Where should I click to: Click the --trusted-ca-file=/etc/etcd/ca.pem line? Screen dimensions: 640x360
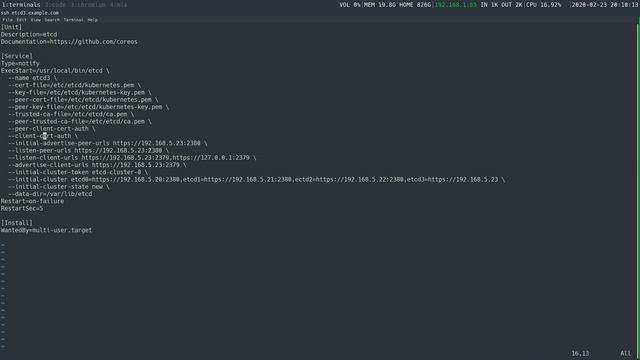click(x=71, y=114)
